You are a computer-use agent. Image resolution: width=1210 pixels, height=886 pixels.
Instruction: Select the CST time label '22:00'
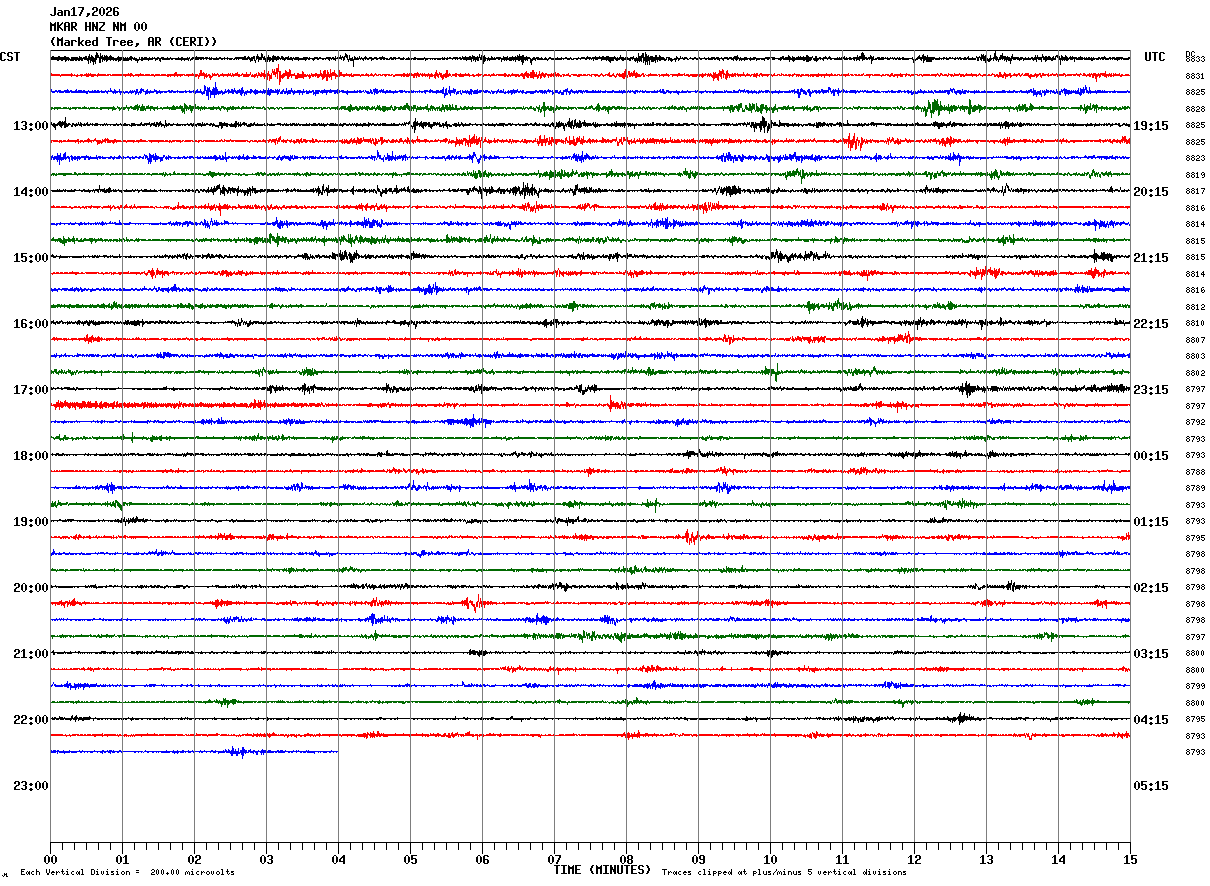[x=31, y=720]
